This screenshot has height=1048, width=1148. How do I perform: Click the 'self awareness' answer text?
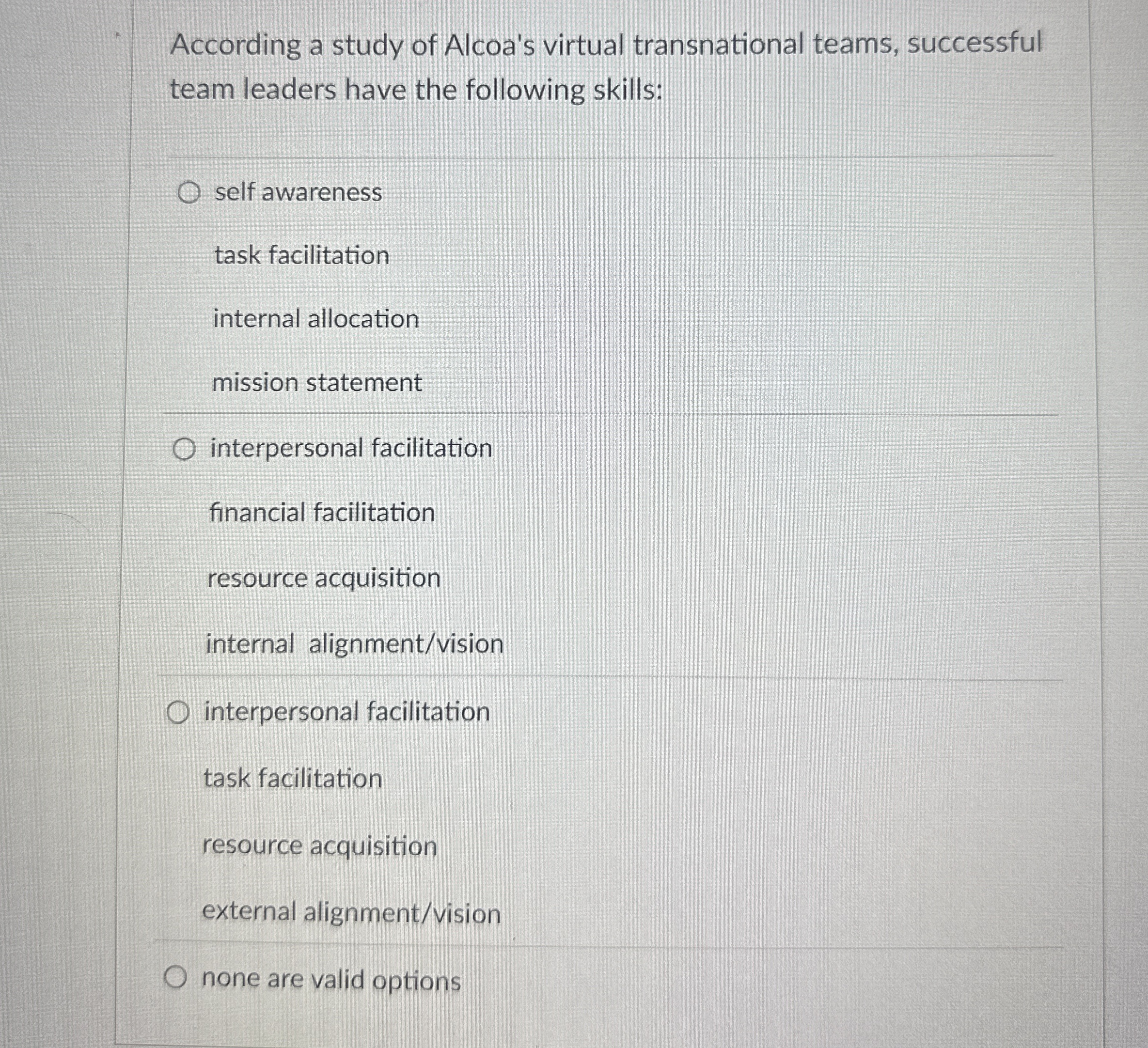point(297,193)
